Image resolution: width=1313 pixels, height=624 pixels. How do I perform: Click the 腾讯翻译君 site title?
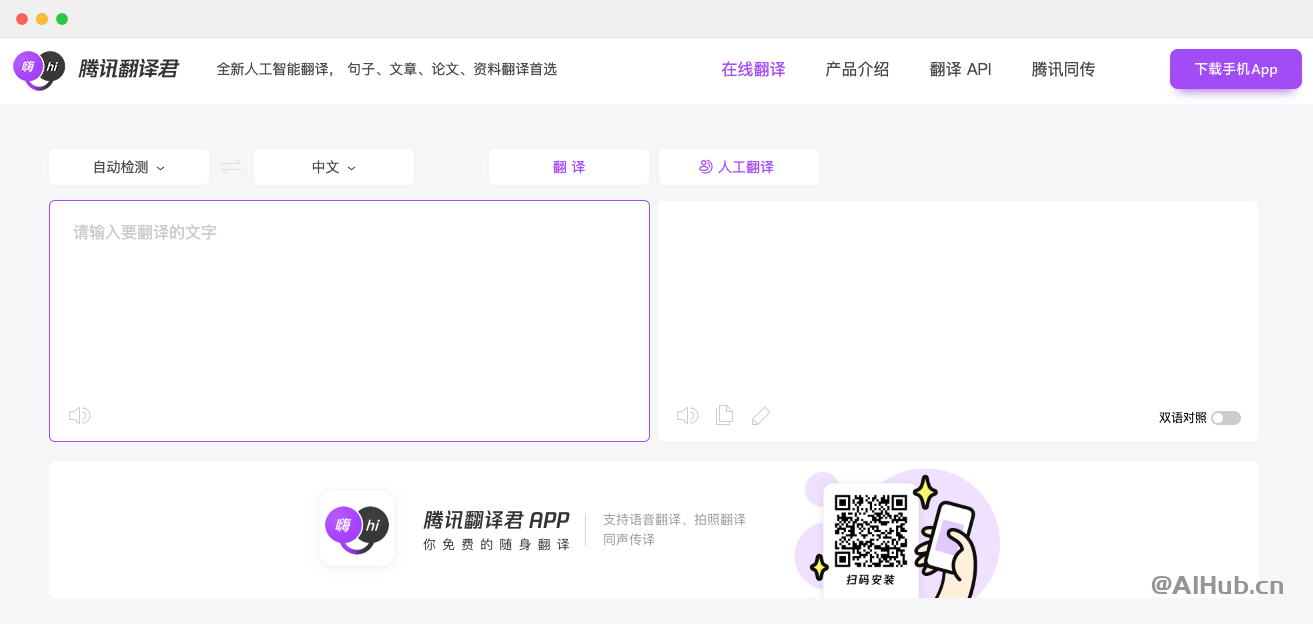coord(128,69)
